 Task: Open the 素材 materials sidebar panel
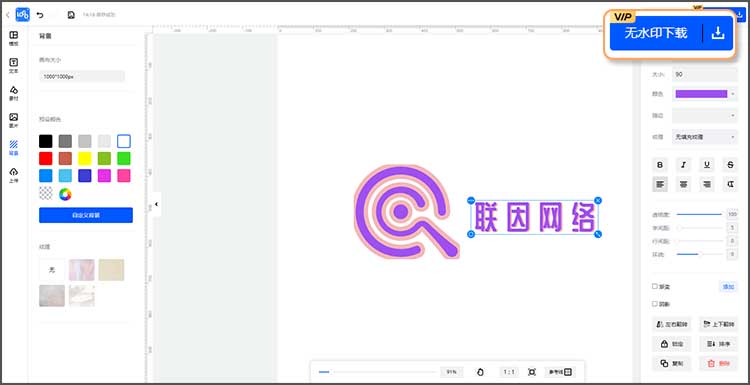[14, 93]
